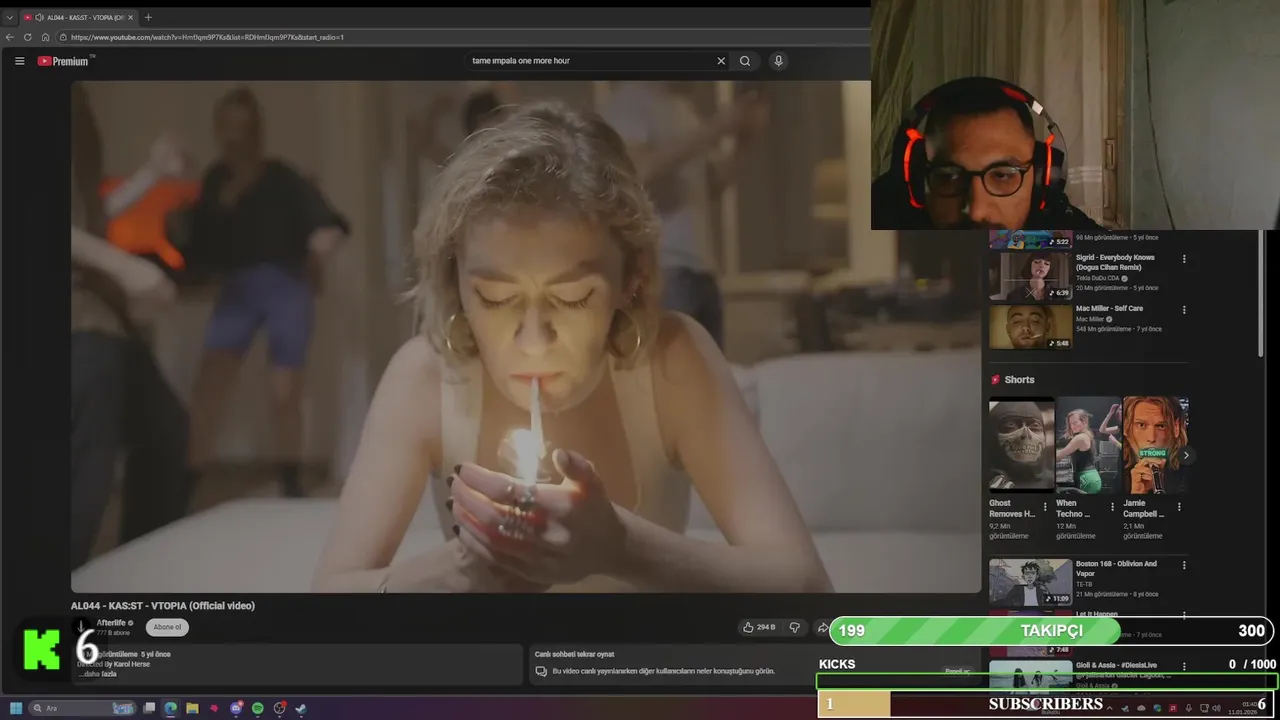Subscribe using the 'Abone ol' button

(167, 627)
